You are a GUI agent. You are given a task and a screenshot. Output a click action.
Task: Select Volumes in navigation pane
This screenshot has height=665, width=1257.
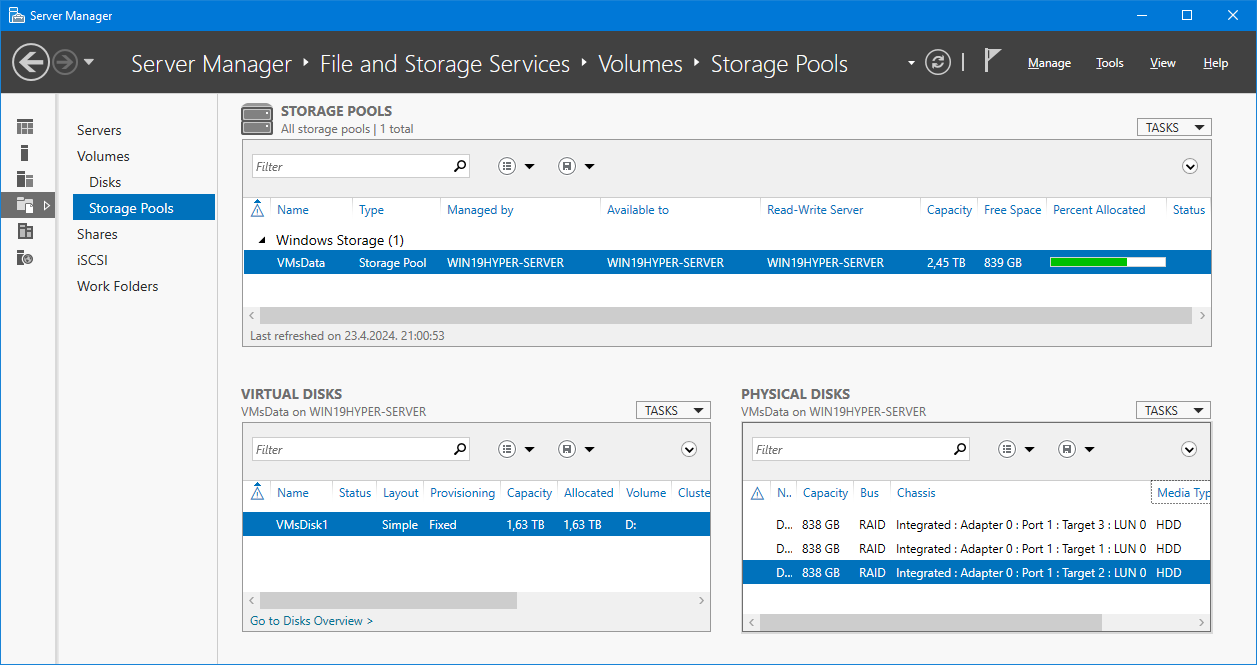(103, 156)
